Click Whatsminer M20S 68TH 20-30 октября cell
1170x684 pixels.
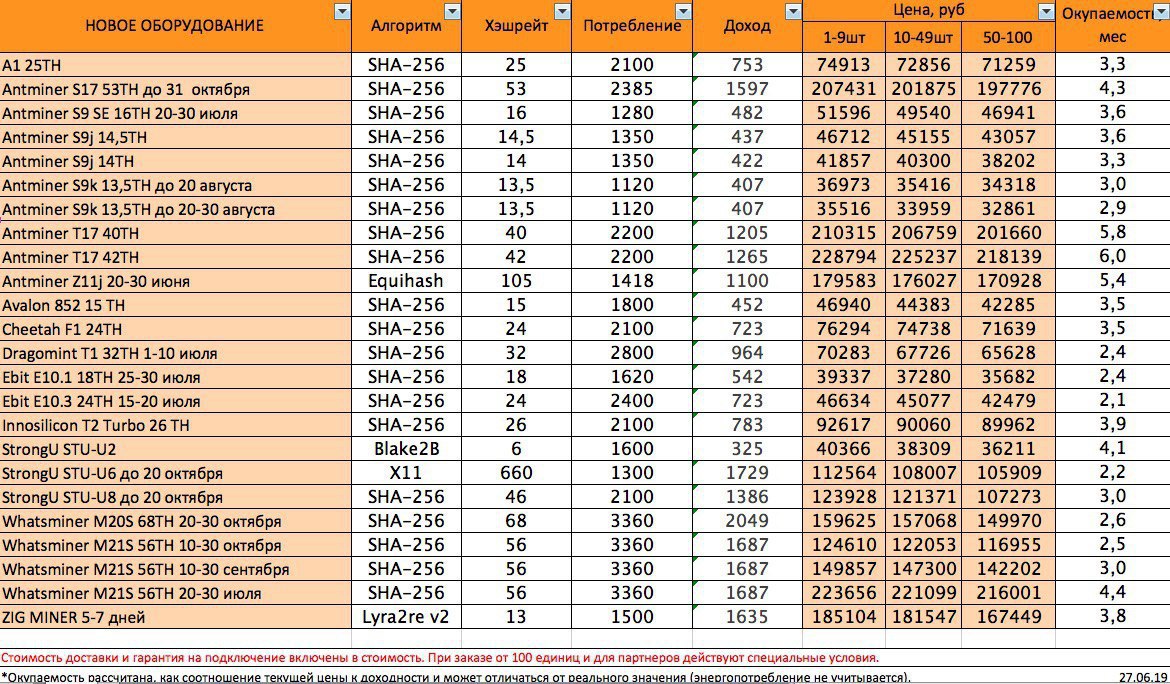(x=175, y=521)
